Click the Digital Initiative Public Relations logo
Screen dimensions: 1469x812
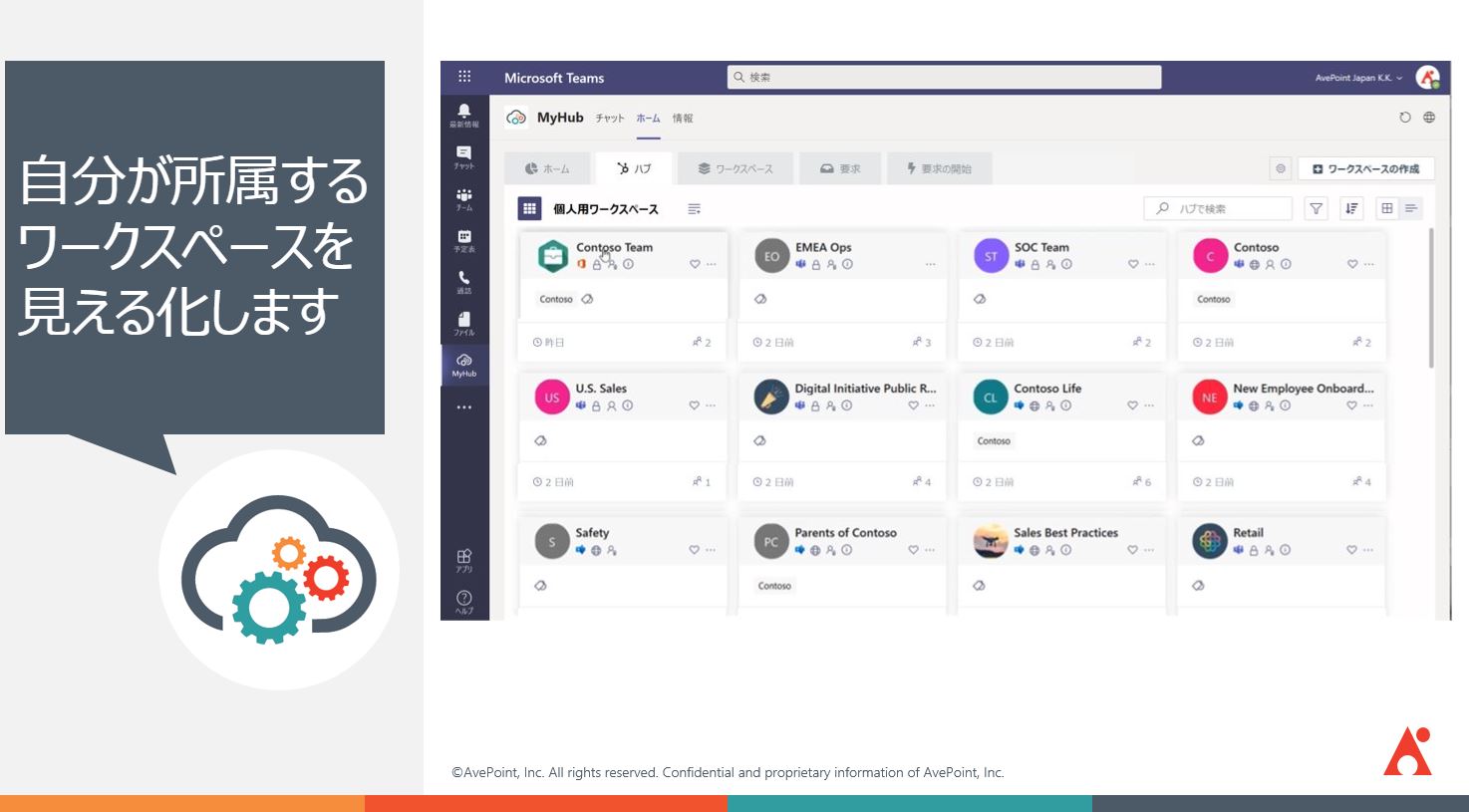pyautogui.click(x=771, y=397)
